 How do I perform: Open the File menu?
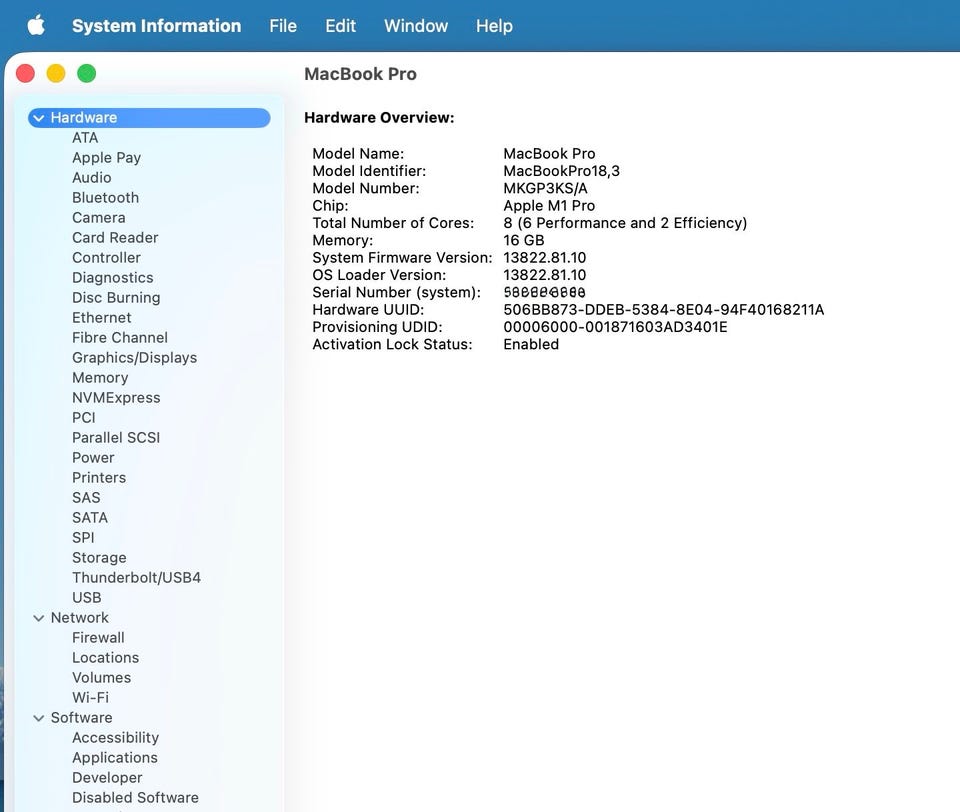coord(283,26)
